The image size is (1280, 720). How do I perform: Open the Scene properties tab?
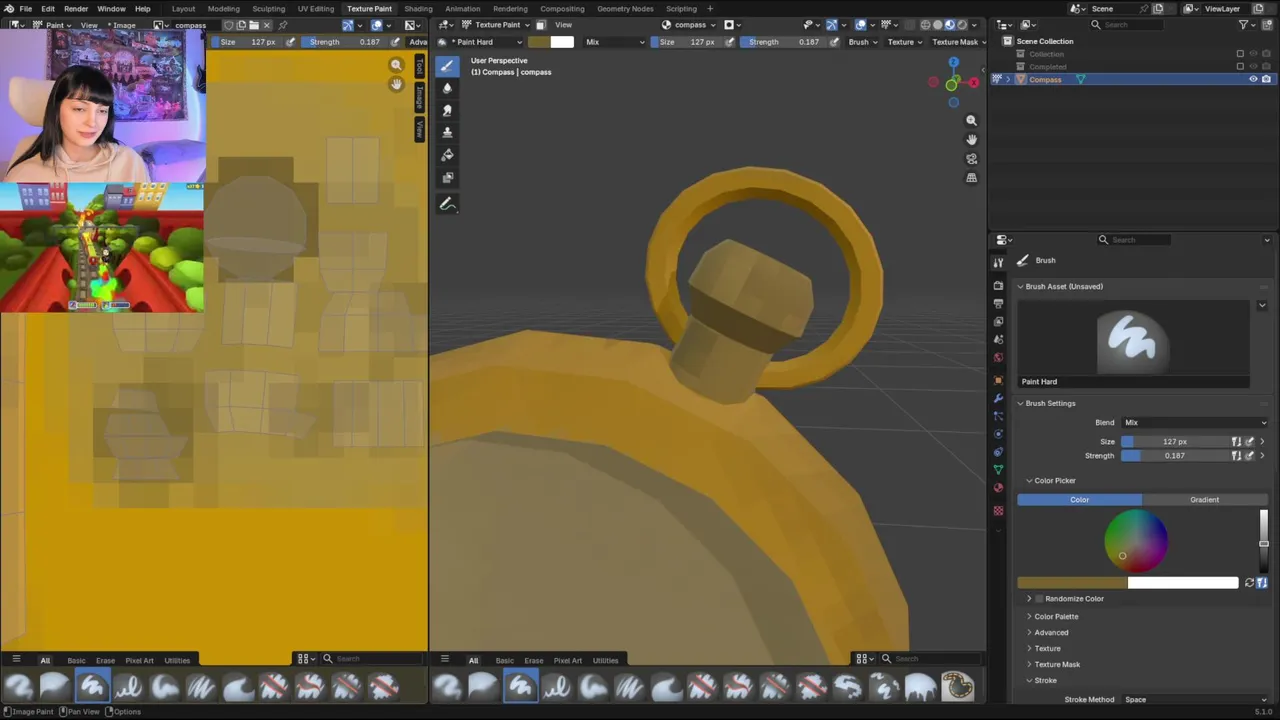pyautogui.click(x=998, y=339)
